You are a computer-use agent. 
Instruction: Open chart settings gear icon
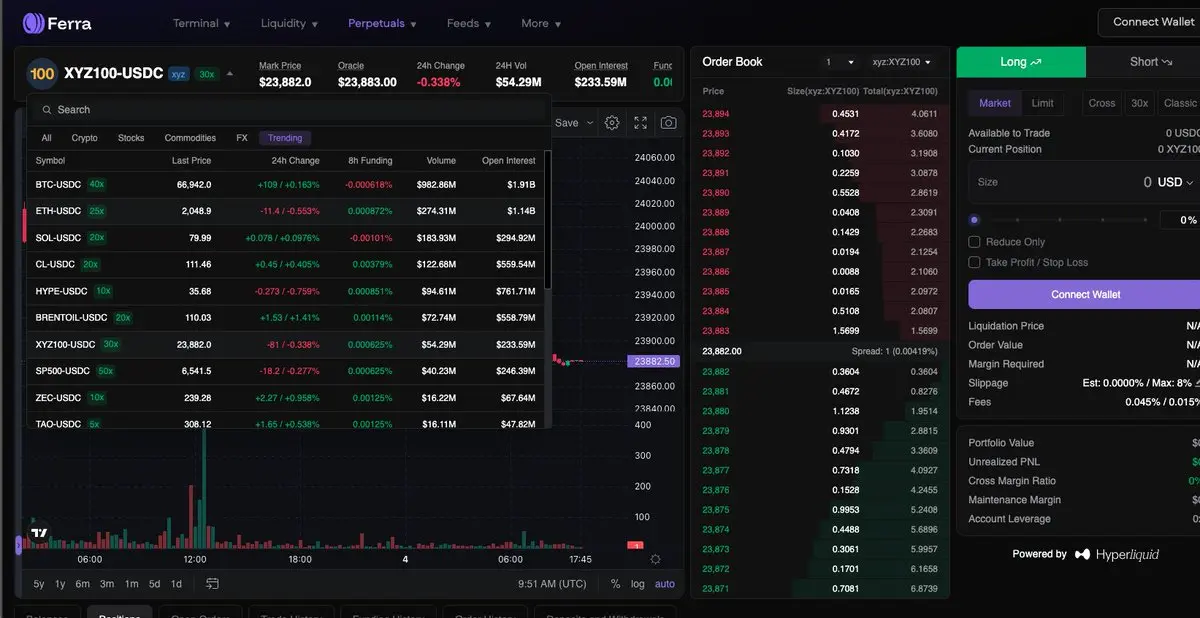612,123
